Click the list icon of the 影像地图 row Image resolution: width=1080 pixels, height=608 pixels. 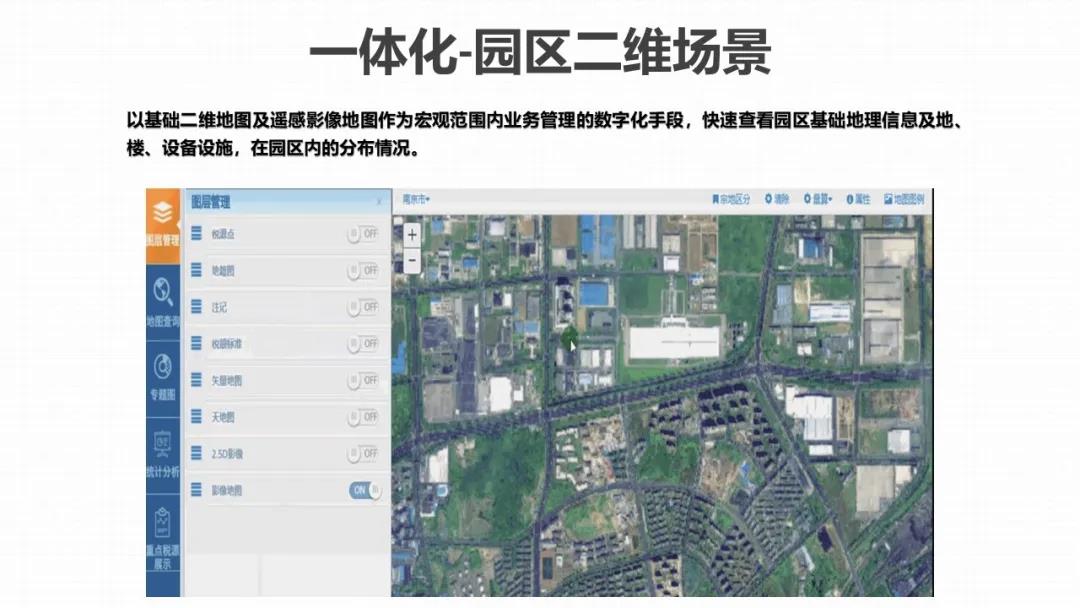[196, 490]
